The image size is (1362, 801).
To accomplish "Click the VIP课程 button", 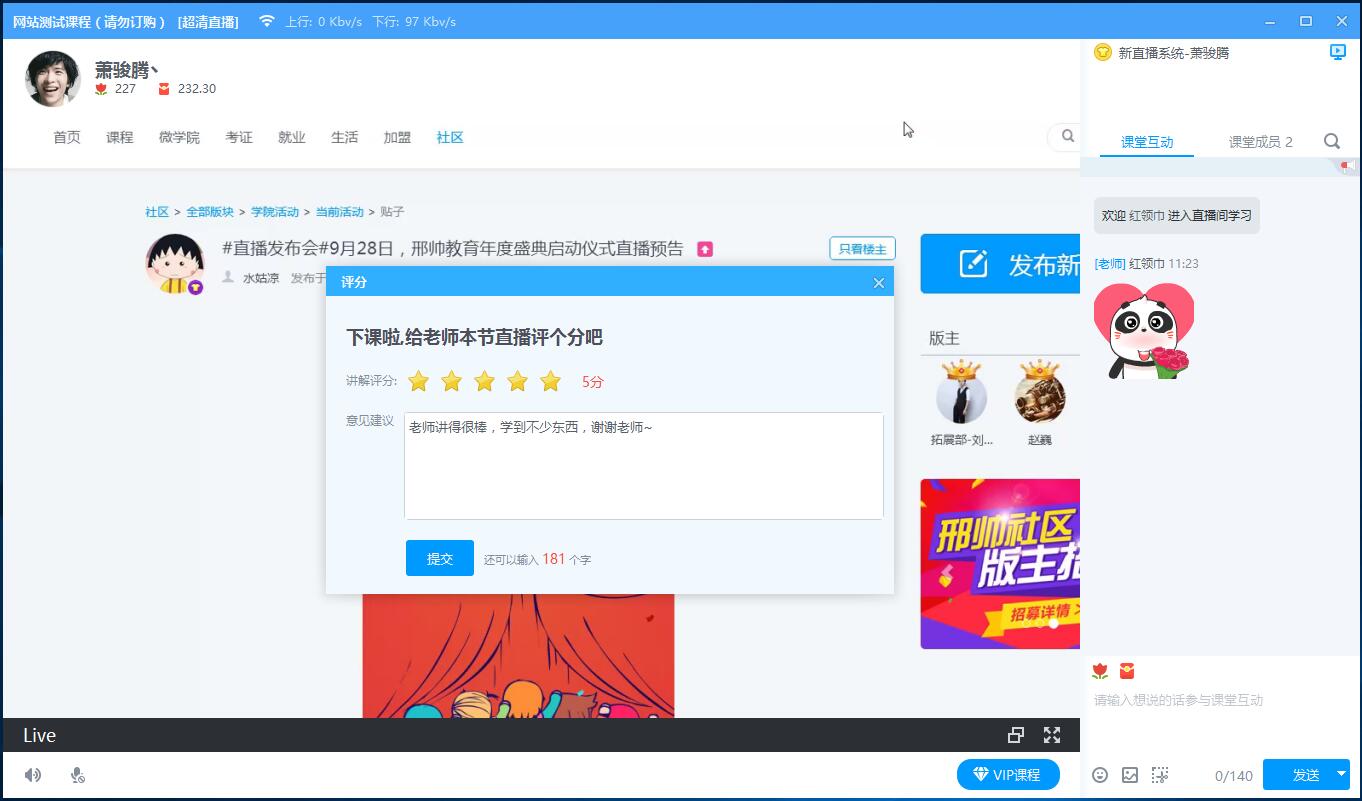I will [x=1007, y=775].
